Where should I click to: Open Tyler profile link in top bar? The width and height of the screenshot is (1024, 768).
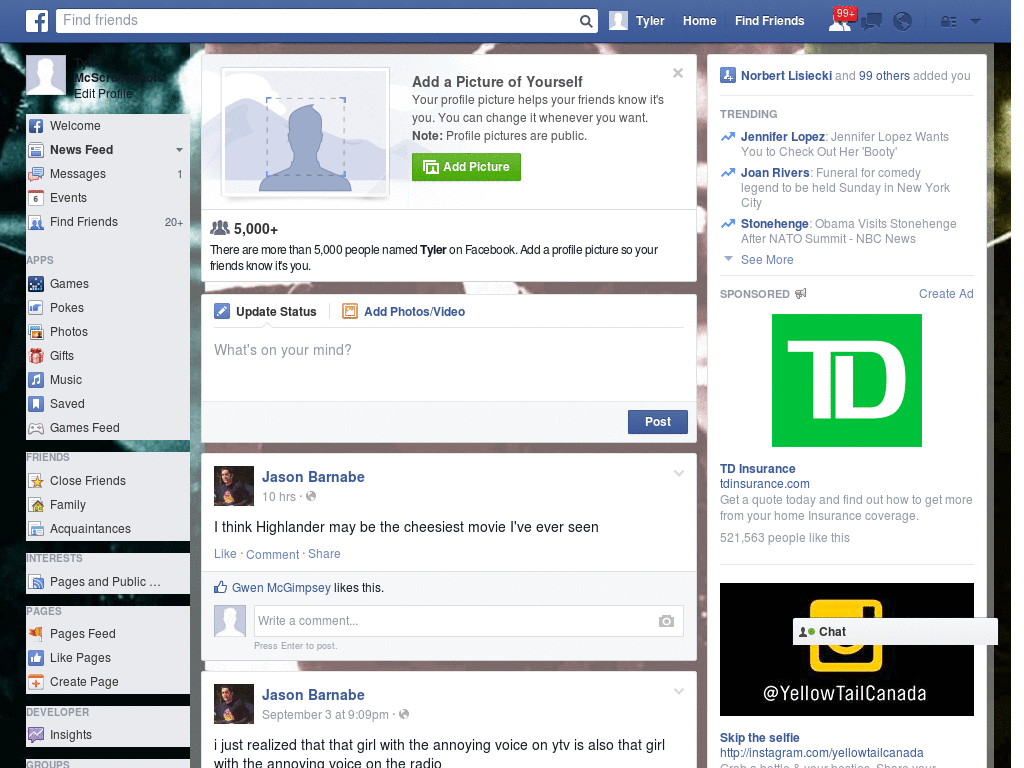coord(637,21)
